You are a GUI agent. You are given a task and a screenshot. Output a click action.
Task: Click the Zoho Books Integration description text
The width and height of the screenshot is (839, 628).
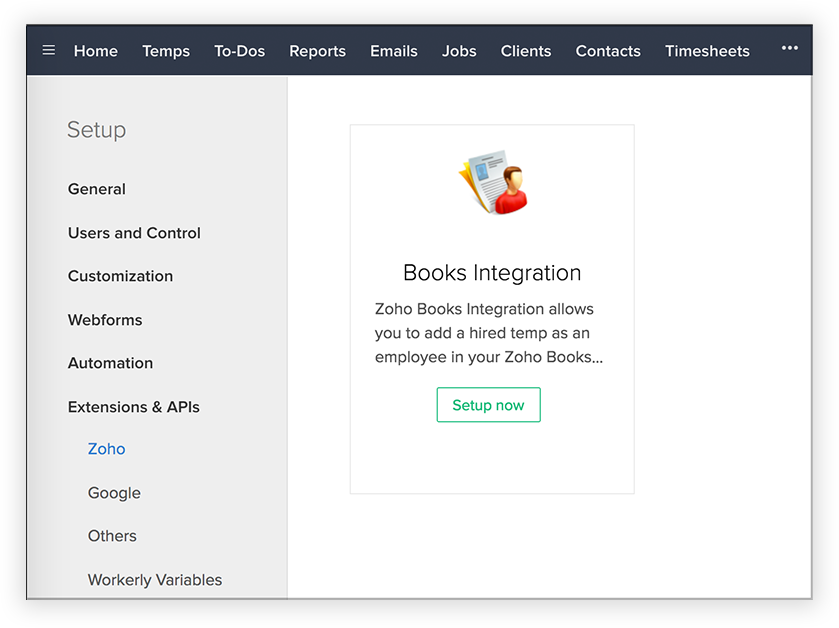point(489,333)
